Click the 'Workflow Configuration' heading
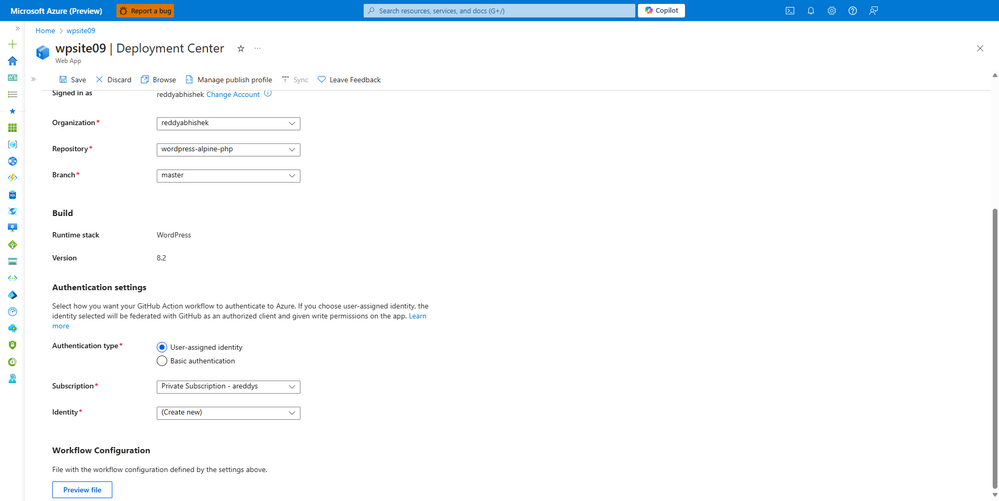Viewport: 999px width, 501px height. (x=101, y=451)
